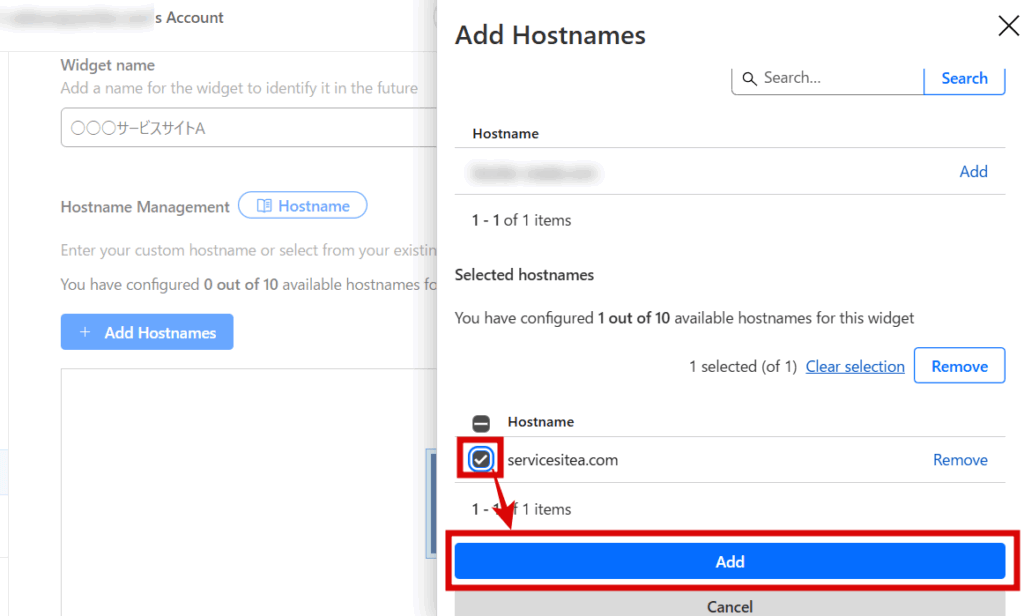
Task: Close the Add Hostnames panel
Action: point(1008,27)
